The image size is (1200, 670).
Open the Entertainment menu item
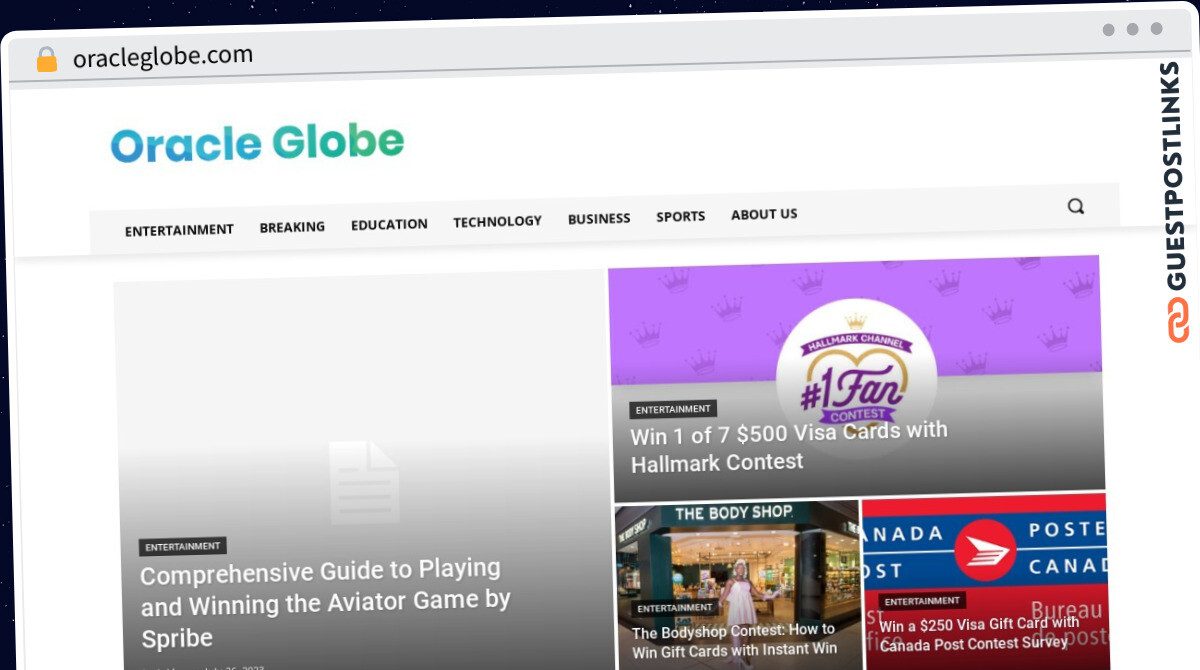179,230
